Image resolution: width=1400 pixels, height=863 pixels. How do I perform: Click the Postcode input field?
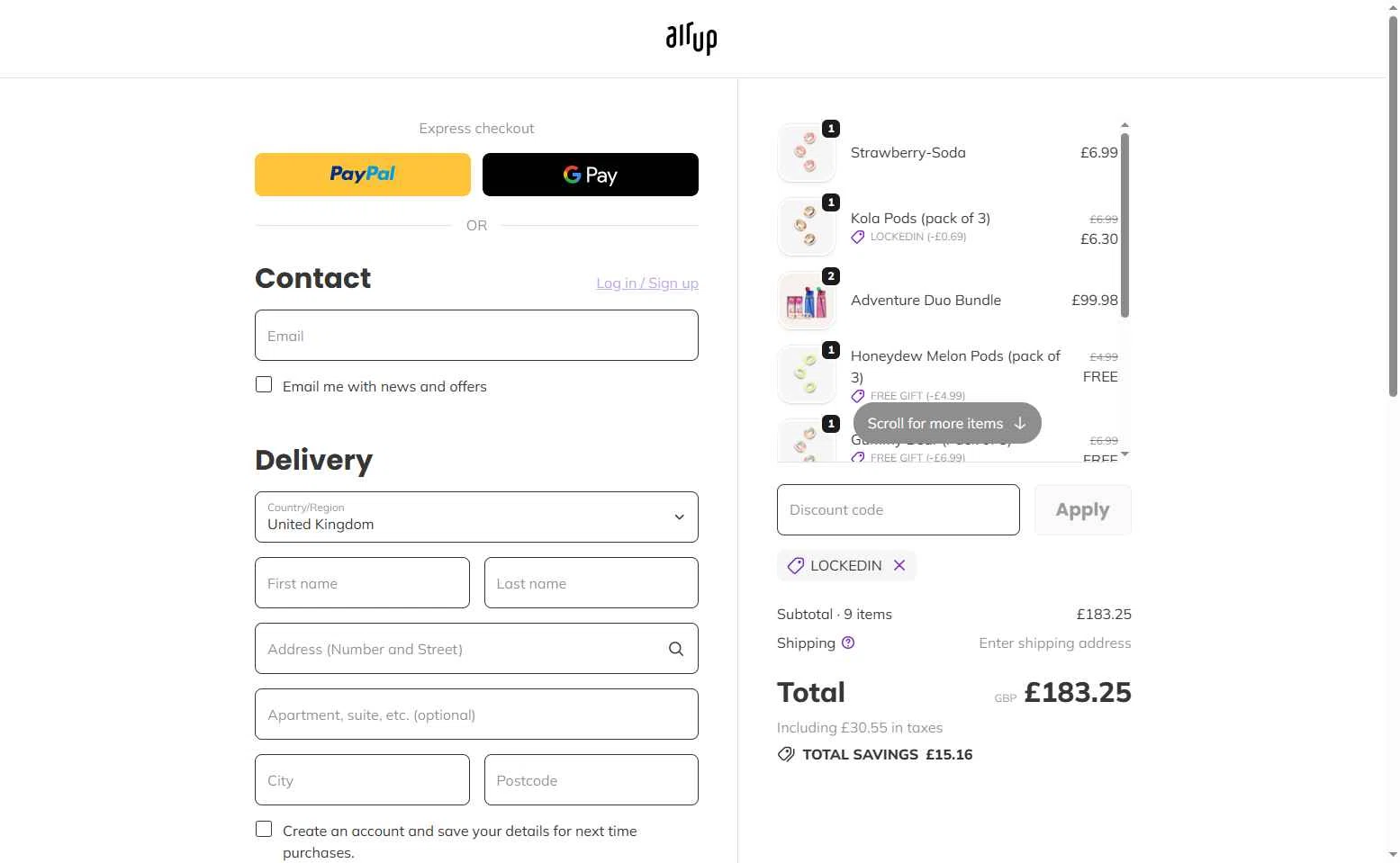coord(591,780)
